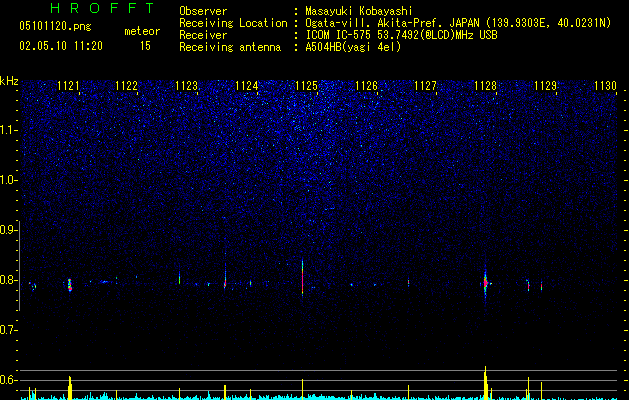
Task: Click the tall red meteor echo near 1125
Action: click(x=302, y=278)
